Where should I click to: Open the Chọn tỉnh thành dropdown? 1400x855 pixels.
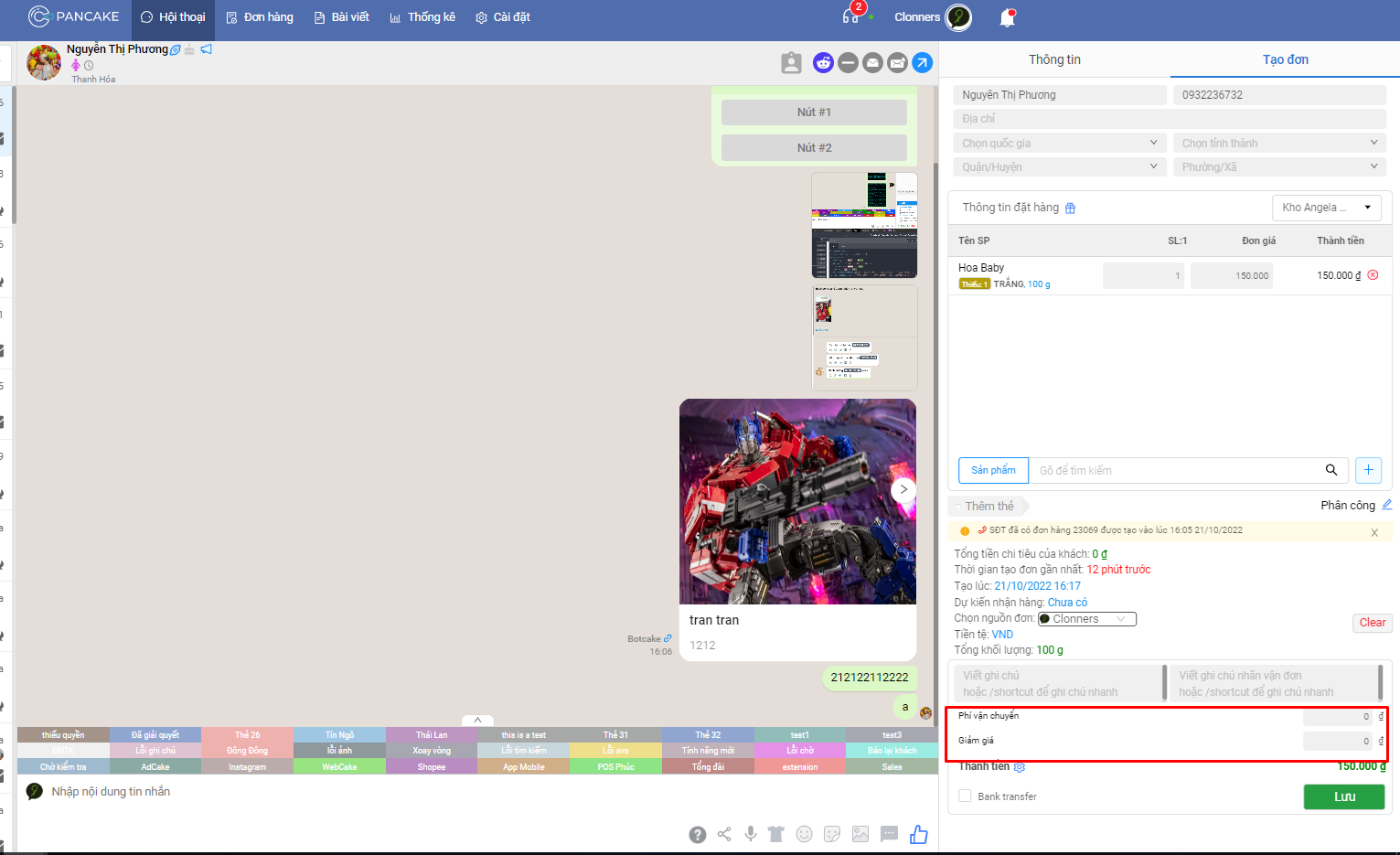click(1279, 143)
